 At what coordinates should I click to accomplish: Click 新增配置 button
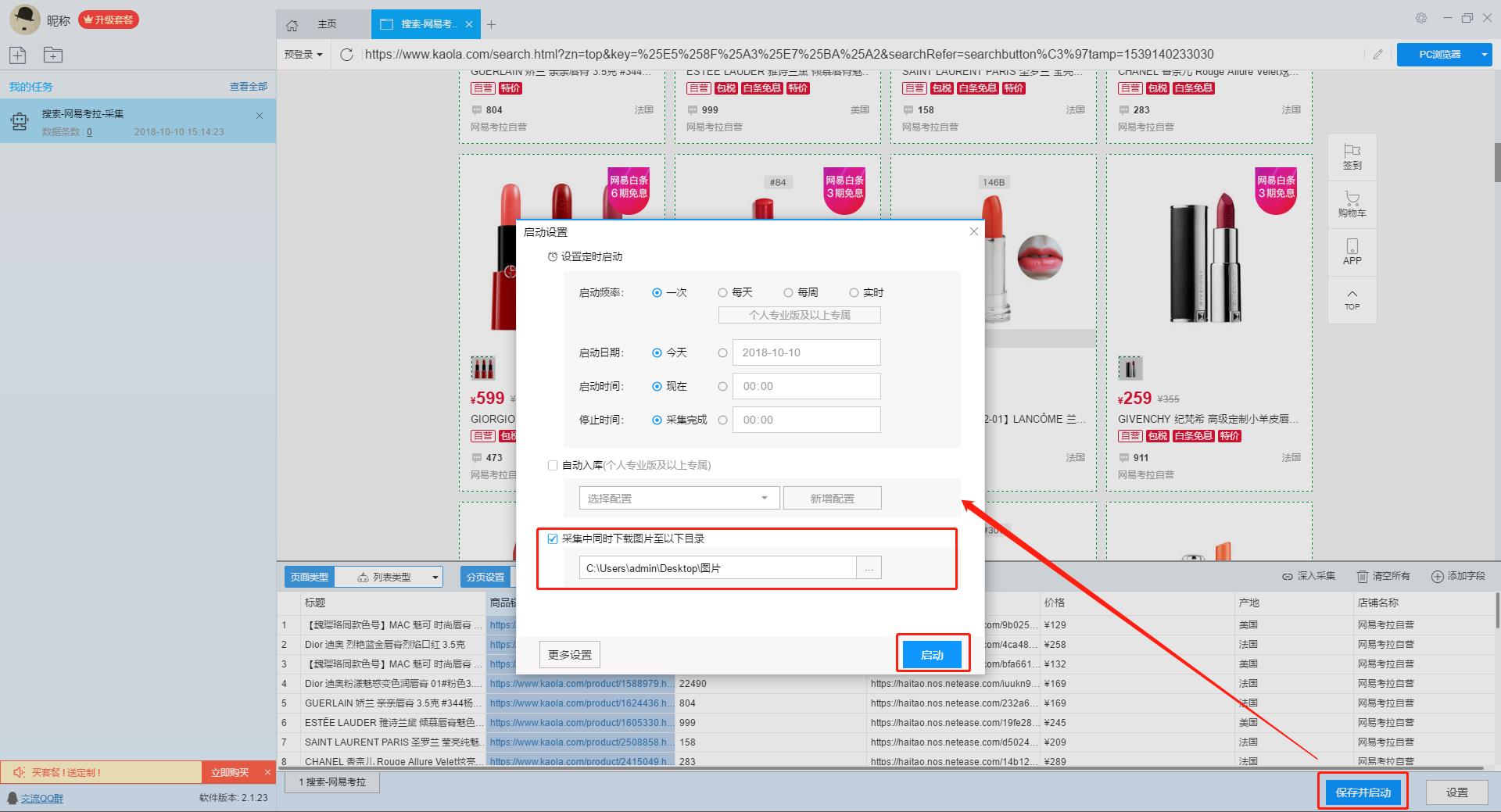coord(833,498)
